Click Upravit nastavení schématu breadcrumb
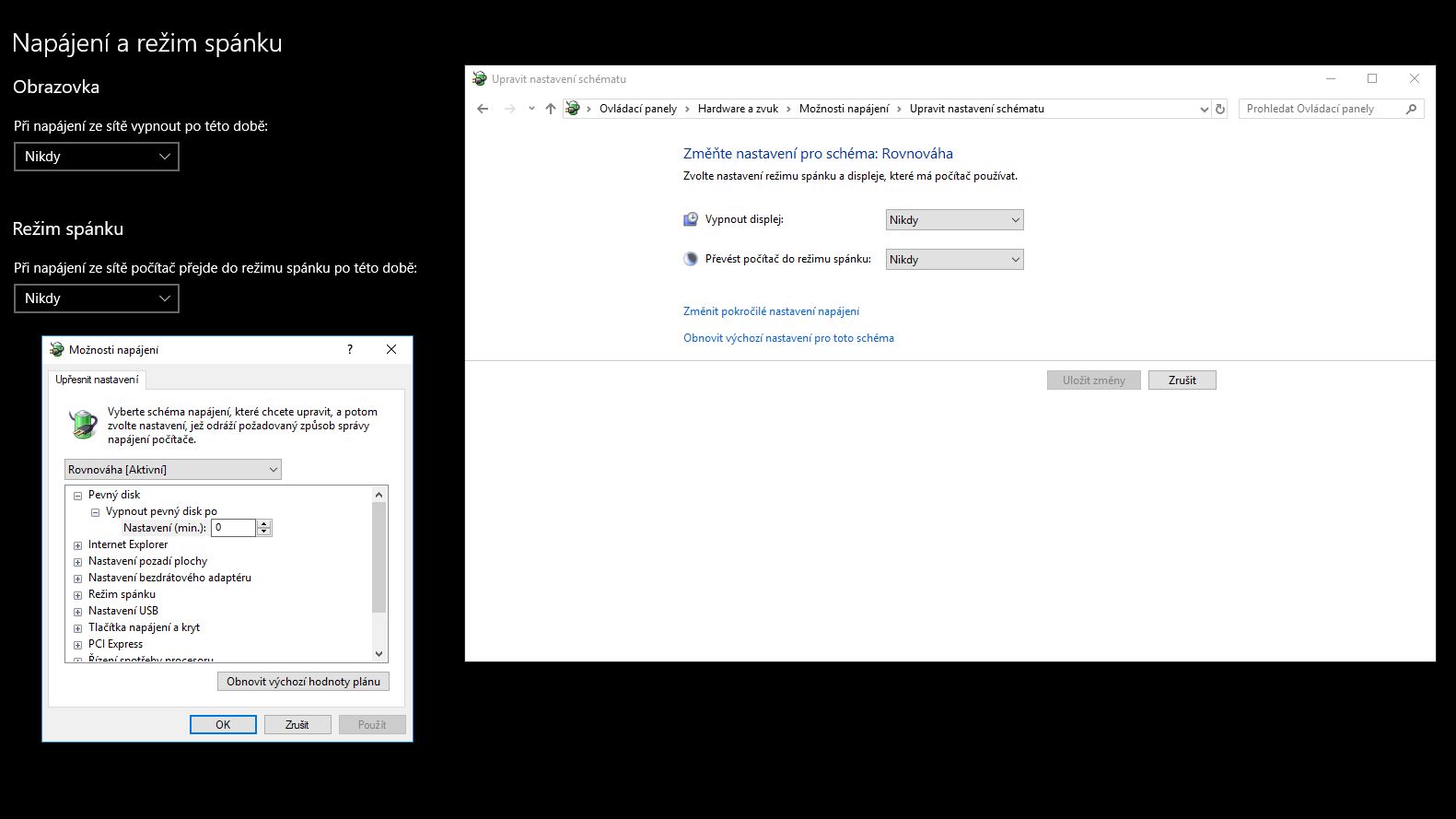The image size is (1456, 819). coord(977,109)
